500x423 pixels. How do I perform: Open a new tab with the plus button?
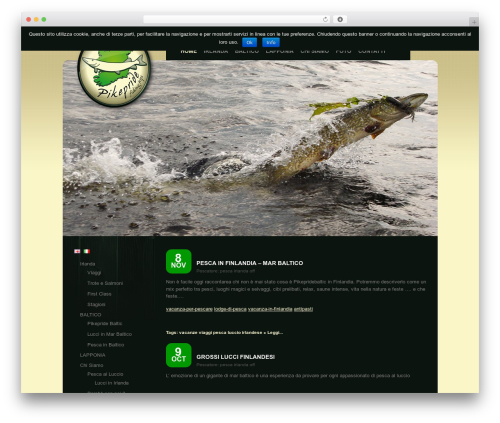click(x=474, y=22)
